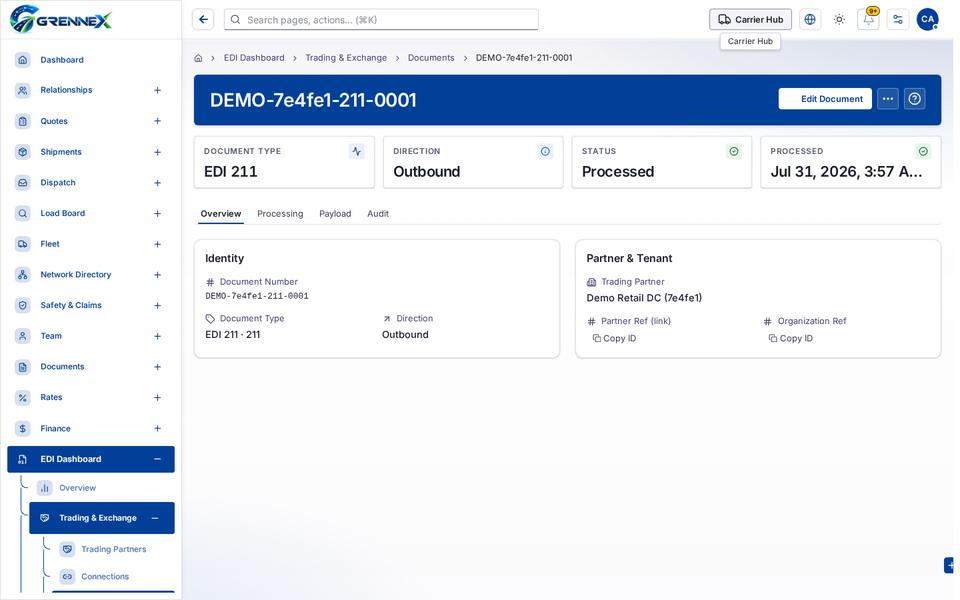Open the language globe icon
This screenshot has width=960, height=600.
pos(809,20)
